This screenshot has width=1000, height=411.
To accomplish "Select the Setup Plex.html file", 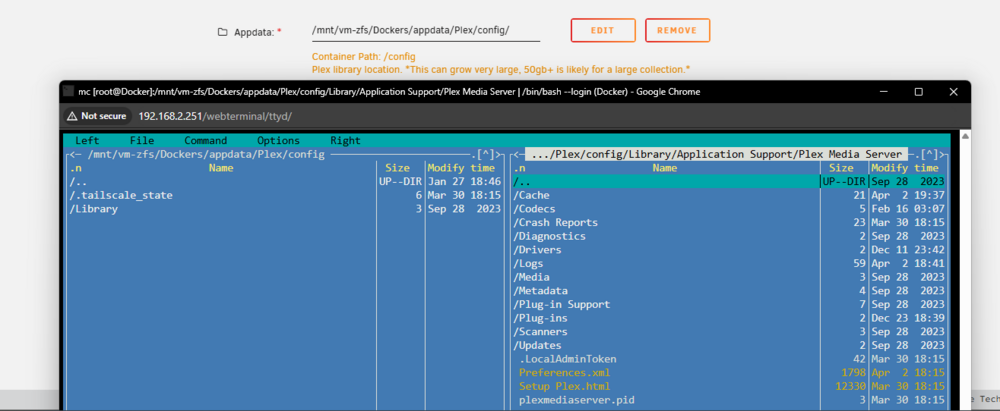I will pos(729,386).
